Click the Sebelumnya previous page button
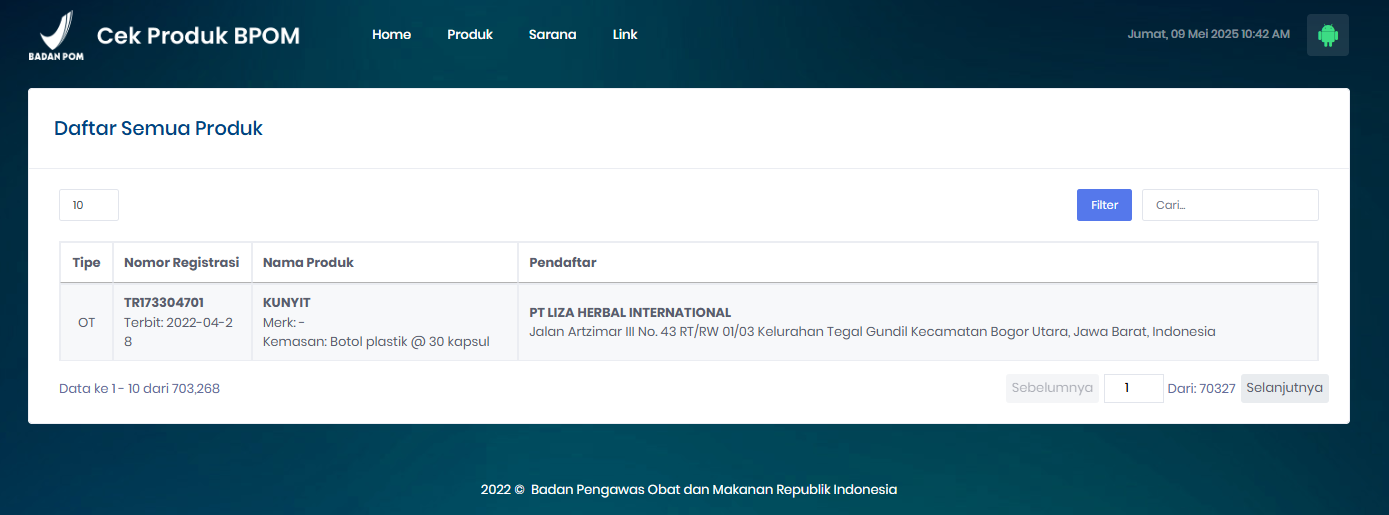The height and width of the screenshot is (515, 1389). (1052, 388)
